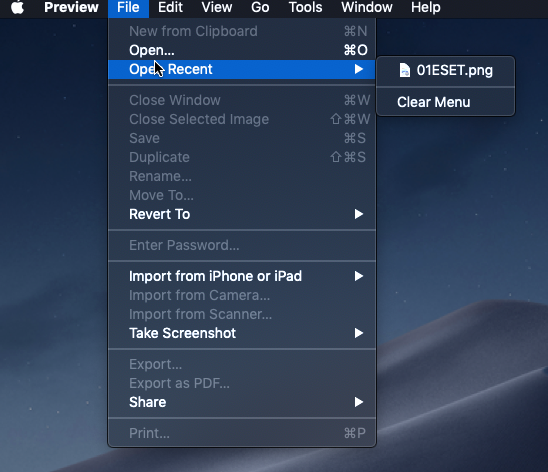Expand the Revert To submenu arrow
Screen dimensions: 548x472
[x=359, y=214]
